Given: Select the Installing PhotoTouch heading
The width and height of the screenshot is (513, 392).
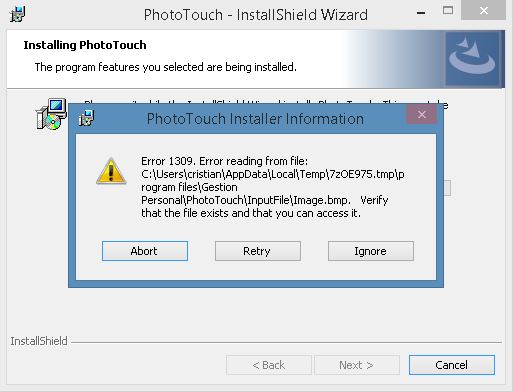Looking at the screenshot, I should click(85, 45).
